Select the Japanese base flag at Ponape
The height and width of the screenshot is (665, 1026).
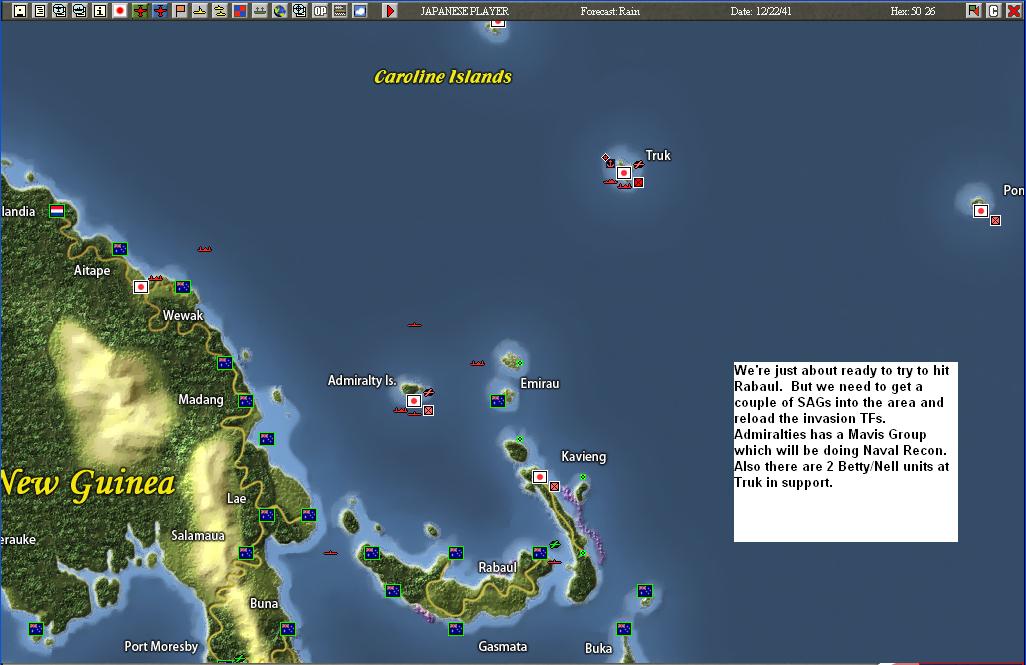980,211
